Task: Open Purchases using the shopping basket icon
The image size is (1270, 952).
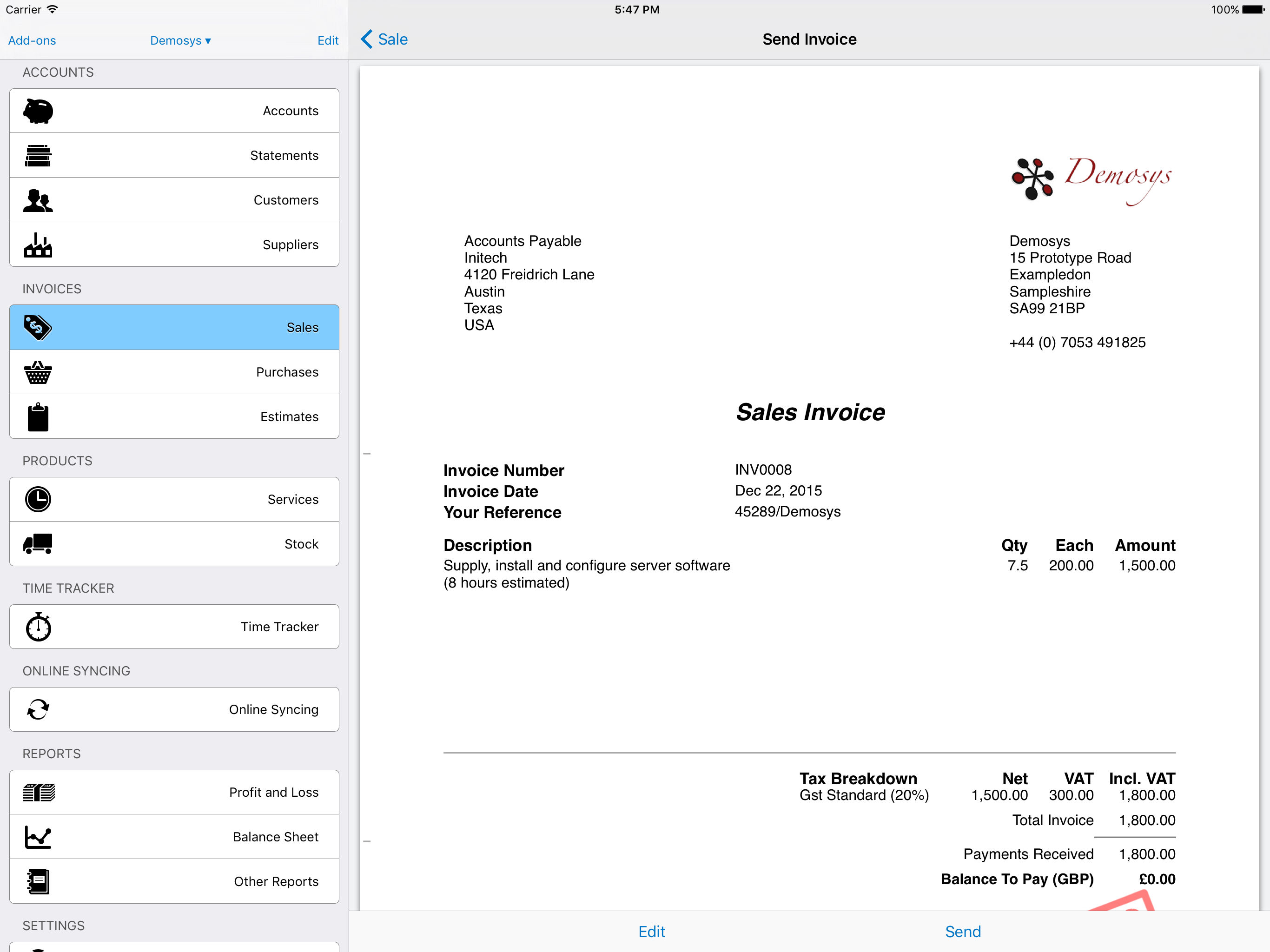Action: click(x=38, y=372)
